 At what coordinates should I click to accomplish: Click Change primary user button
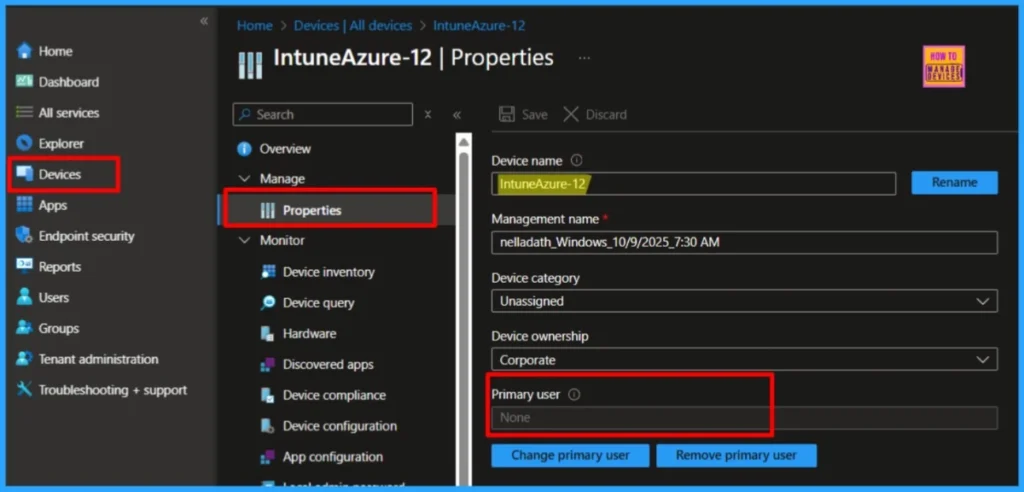570,455
